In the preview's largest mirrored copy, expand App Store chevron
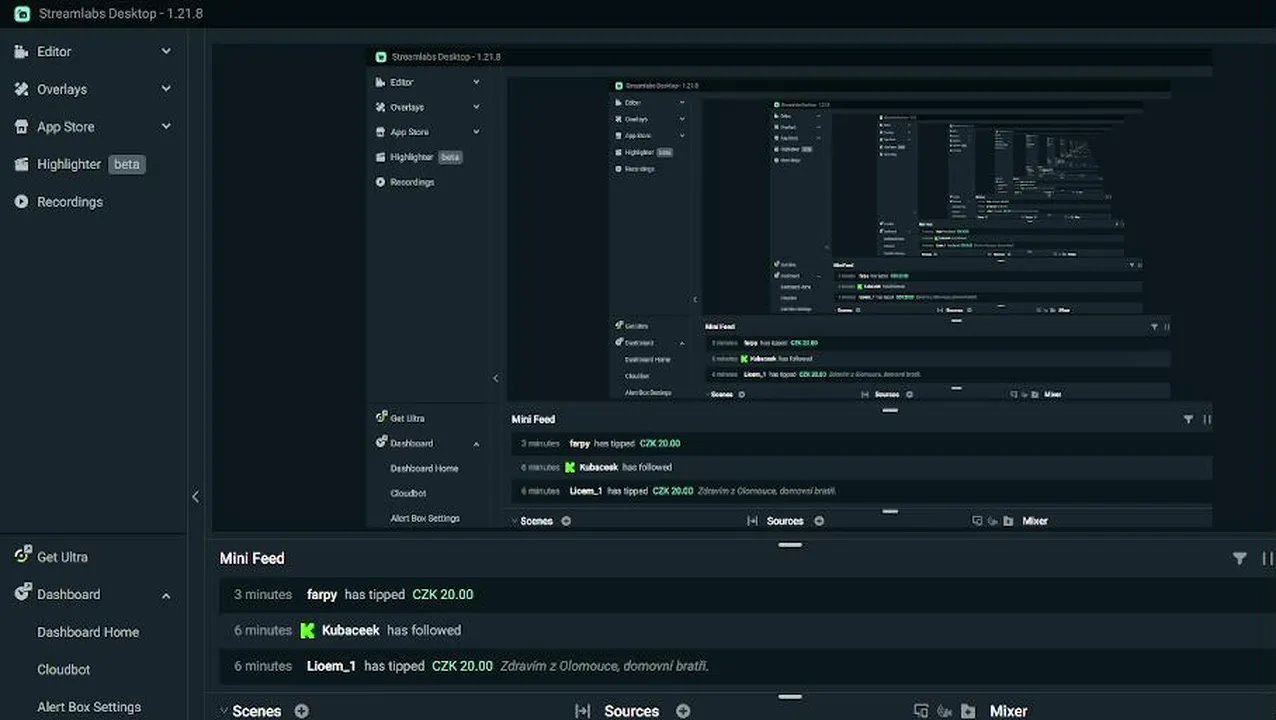 (x=476, y=132)
